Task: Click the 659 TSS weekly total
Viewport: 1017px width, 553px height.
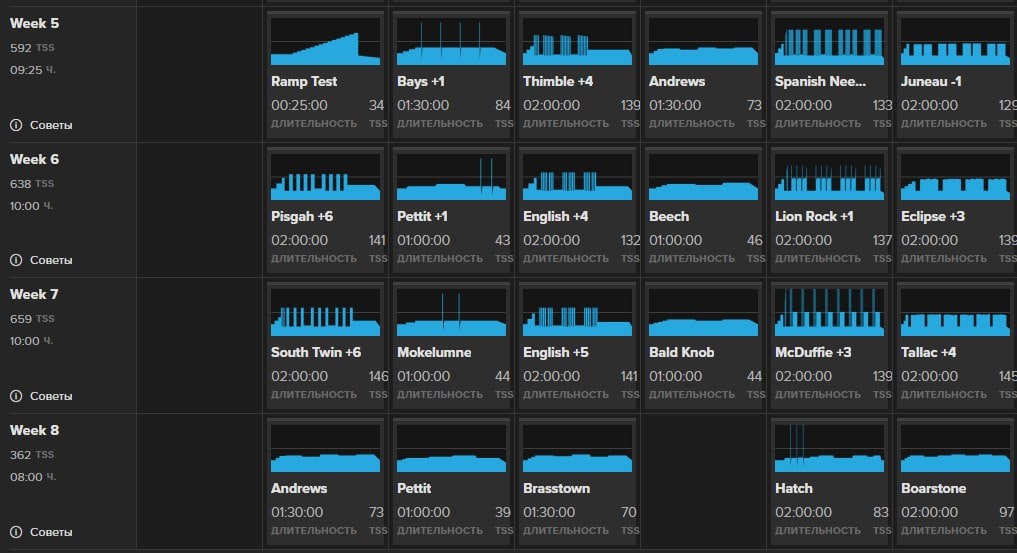Action: point(32,319)
